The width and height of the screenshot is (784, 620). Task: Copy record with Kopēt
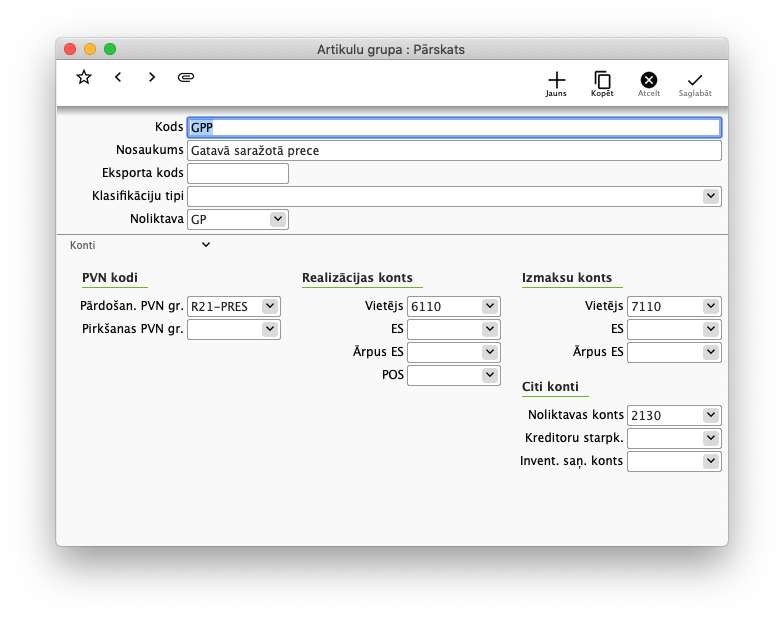coord(602,84)
